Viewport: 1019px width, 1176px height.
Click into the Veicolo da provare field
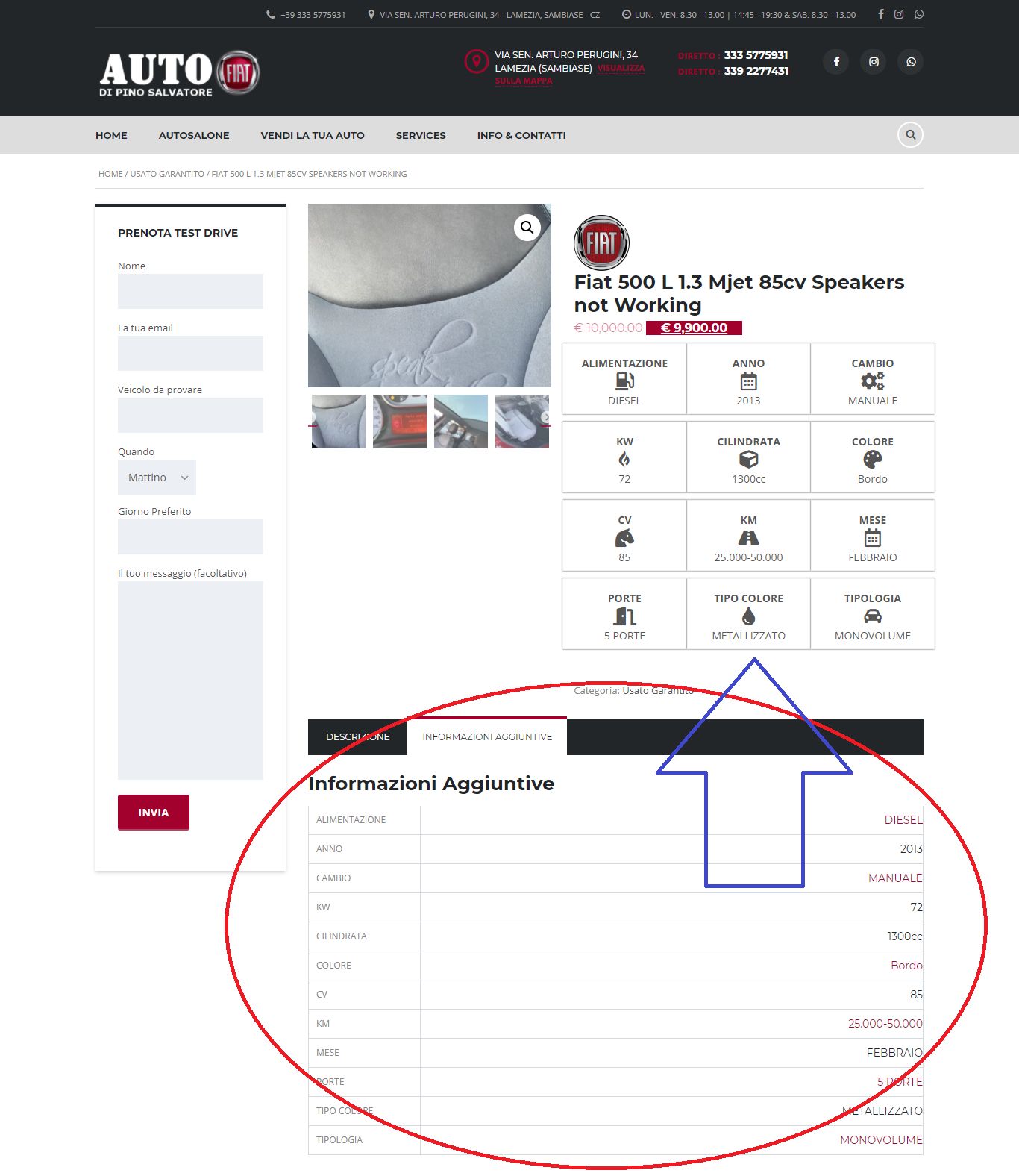(190, 415)
